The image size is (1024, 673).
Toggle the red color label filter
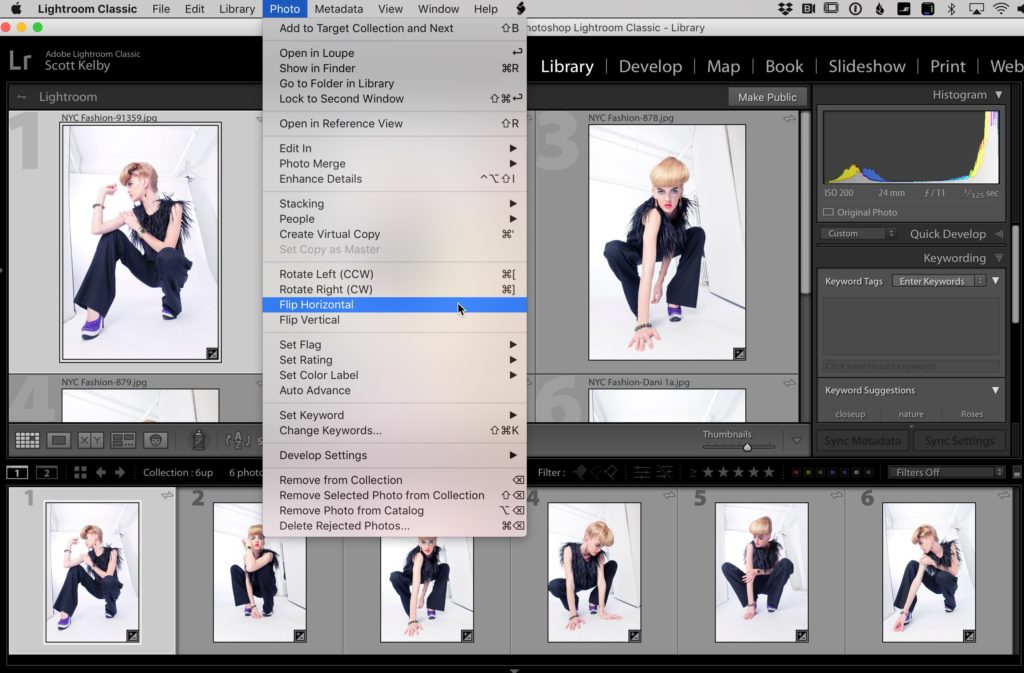[796, 473]
